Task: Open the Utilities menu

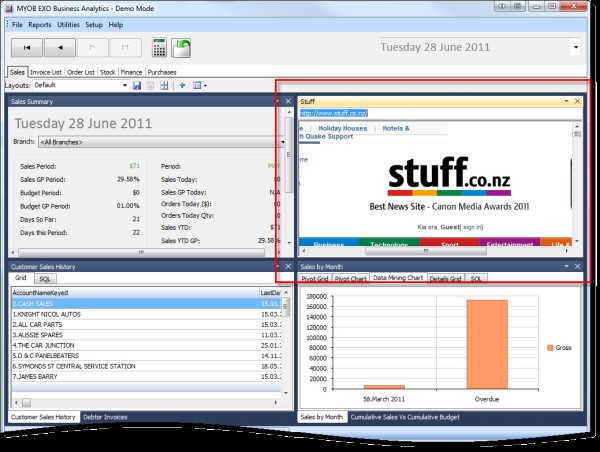Action: coord(68,25)
